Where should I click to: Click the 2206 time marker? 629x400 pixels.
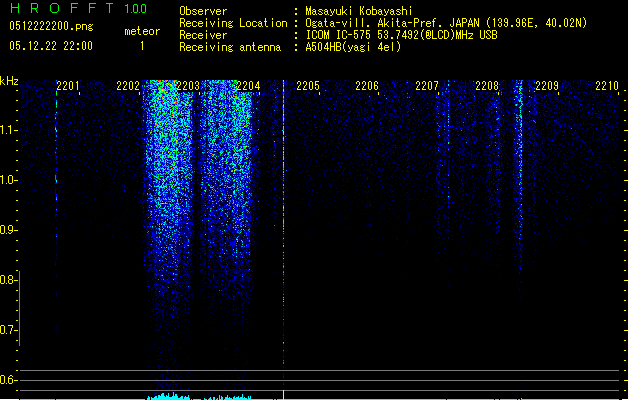click(x=367, y=85)
